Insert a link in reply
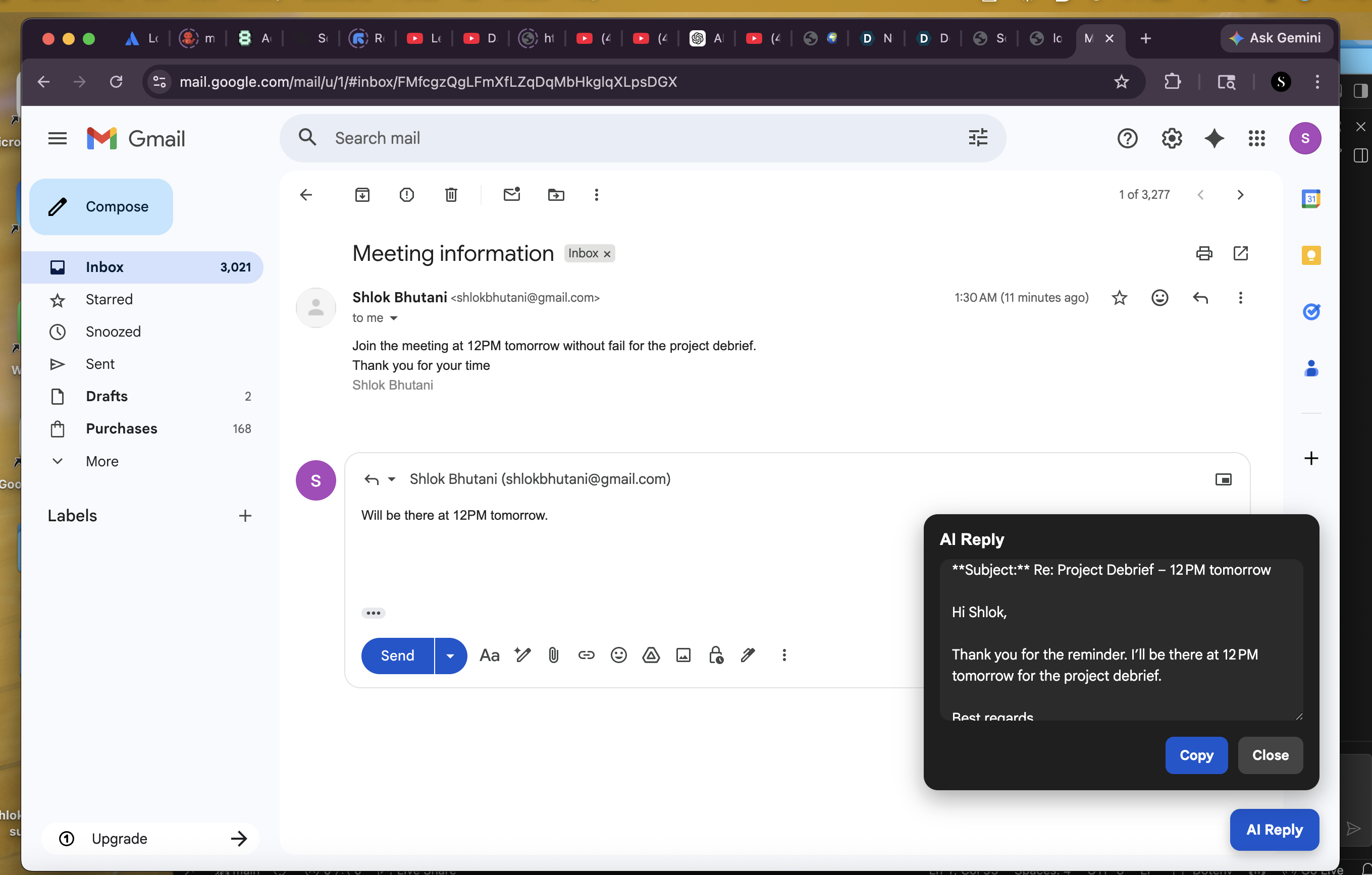This screenshot has width=1372, height=875. pyautogui.click(x=586, y=655)
